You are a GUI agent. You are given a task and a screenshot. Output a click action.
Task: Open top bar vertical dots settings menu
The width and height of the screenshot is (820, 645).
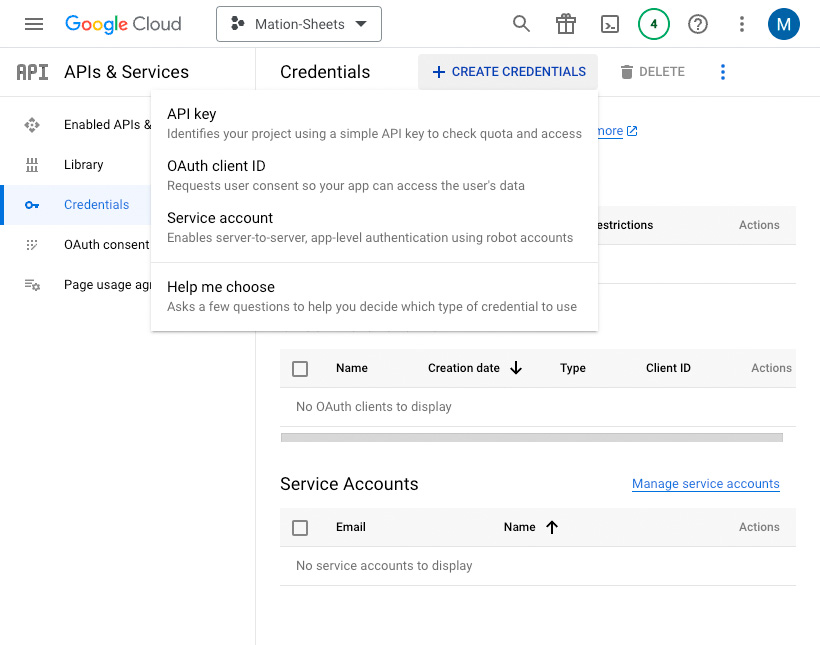[x=742, y=24]
